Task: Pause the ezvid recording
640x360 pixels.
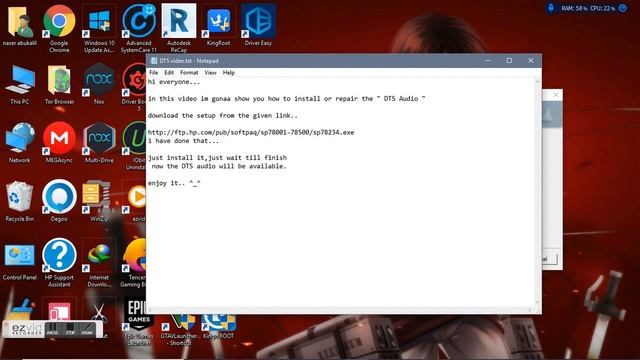Action: tap(52, 329)
